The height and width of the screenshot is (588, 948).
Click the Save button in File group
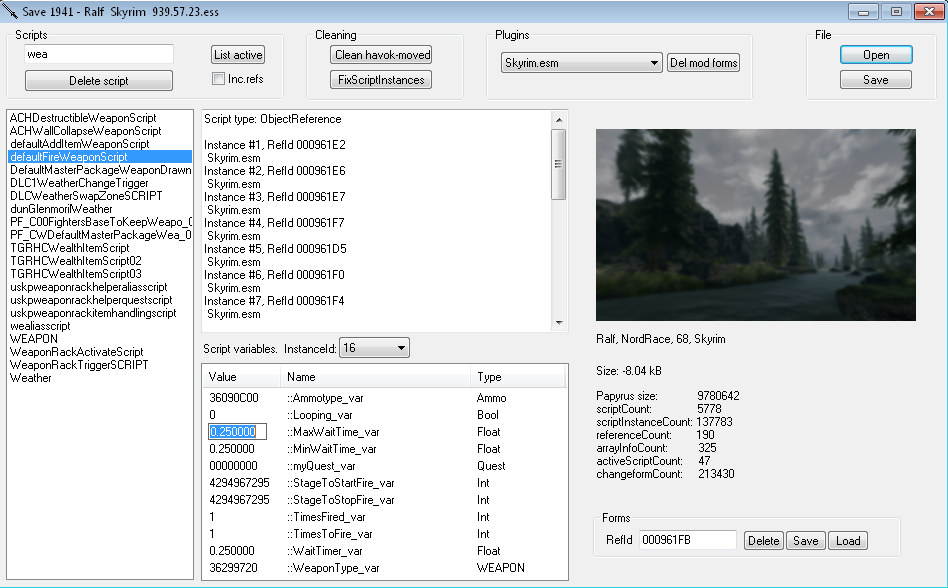[875, 80]
